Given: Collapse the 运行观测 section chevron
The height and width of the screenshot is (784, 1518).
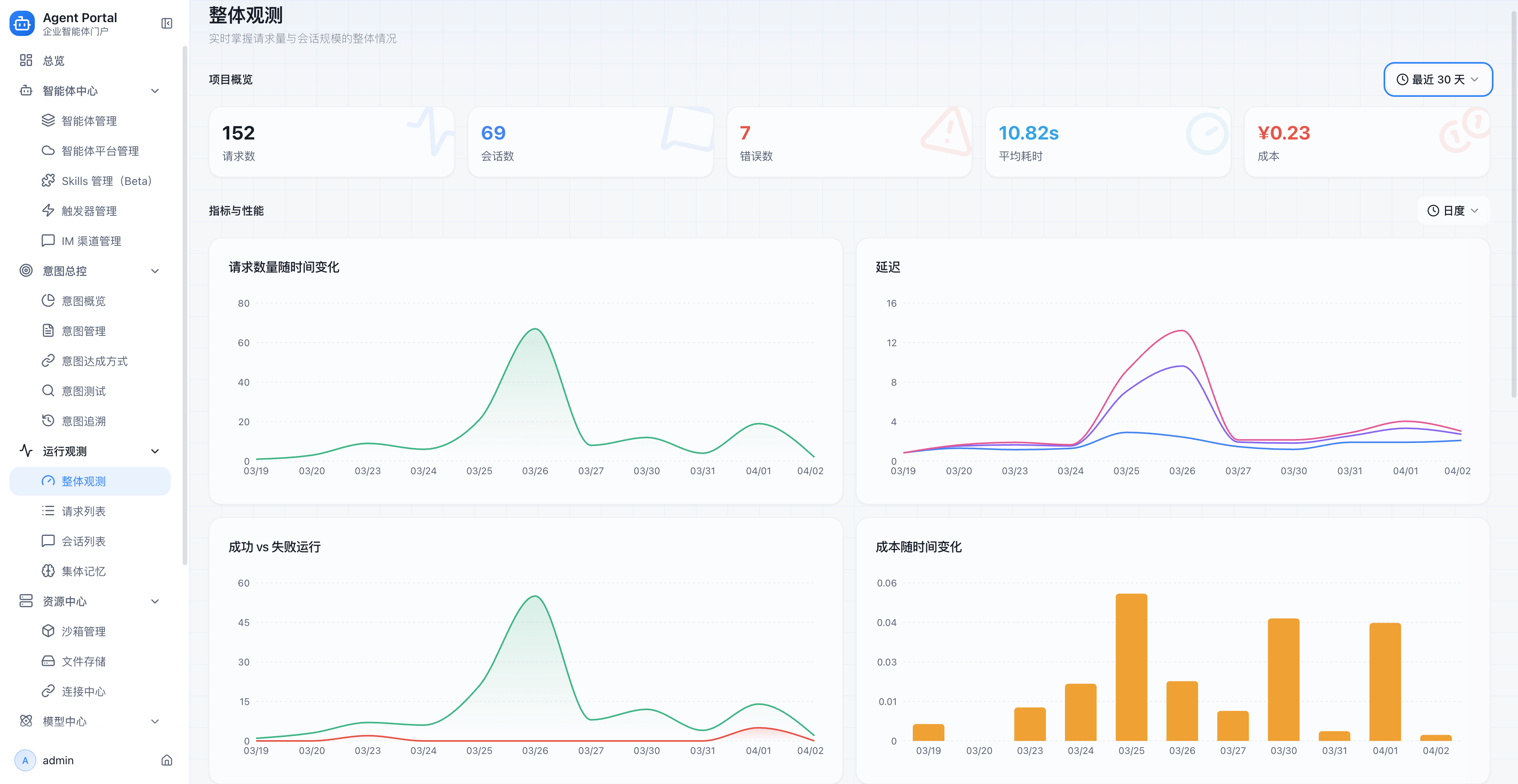Looking at the screenshot, I should tap(155, 451).
